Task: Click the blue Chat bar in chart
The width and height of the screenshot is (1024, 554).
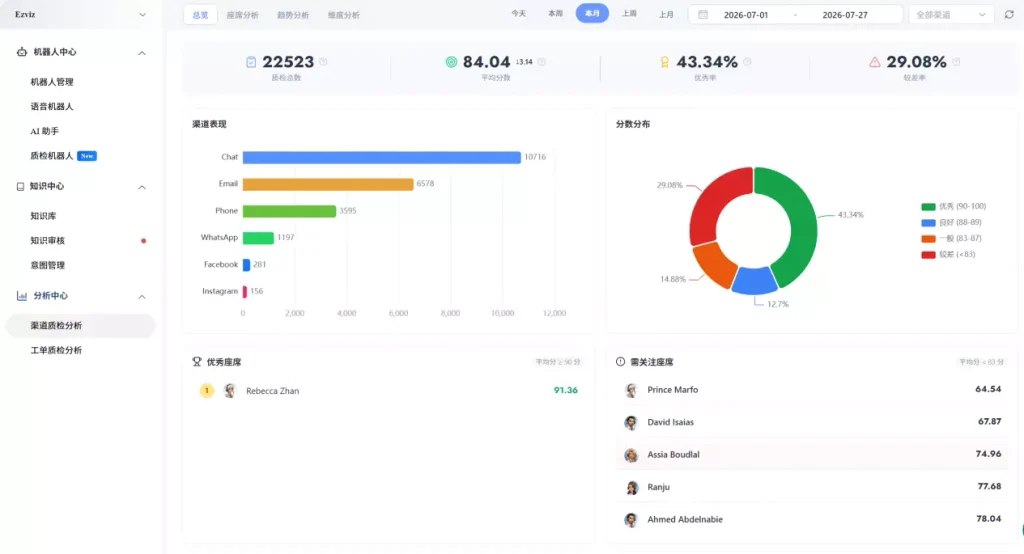Action: [381, 157]
